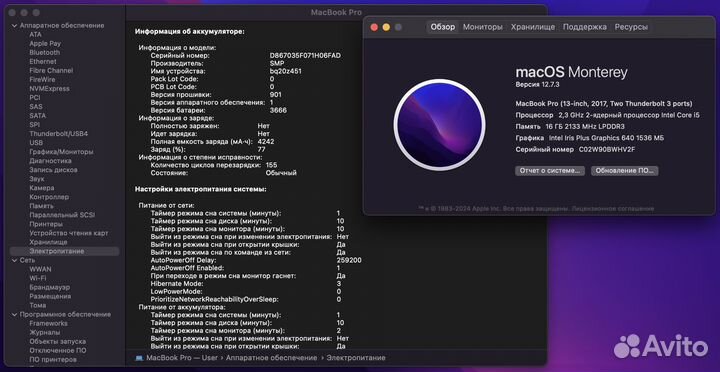
Task: Select Камера in the sidebar
Action: tap(42, 188)
